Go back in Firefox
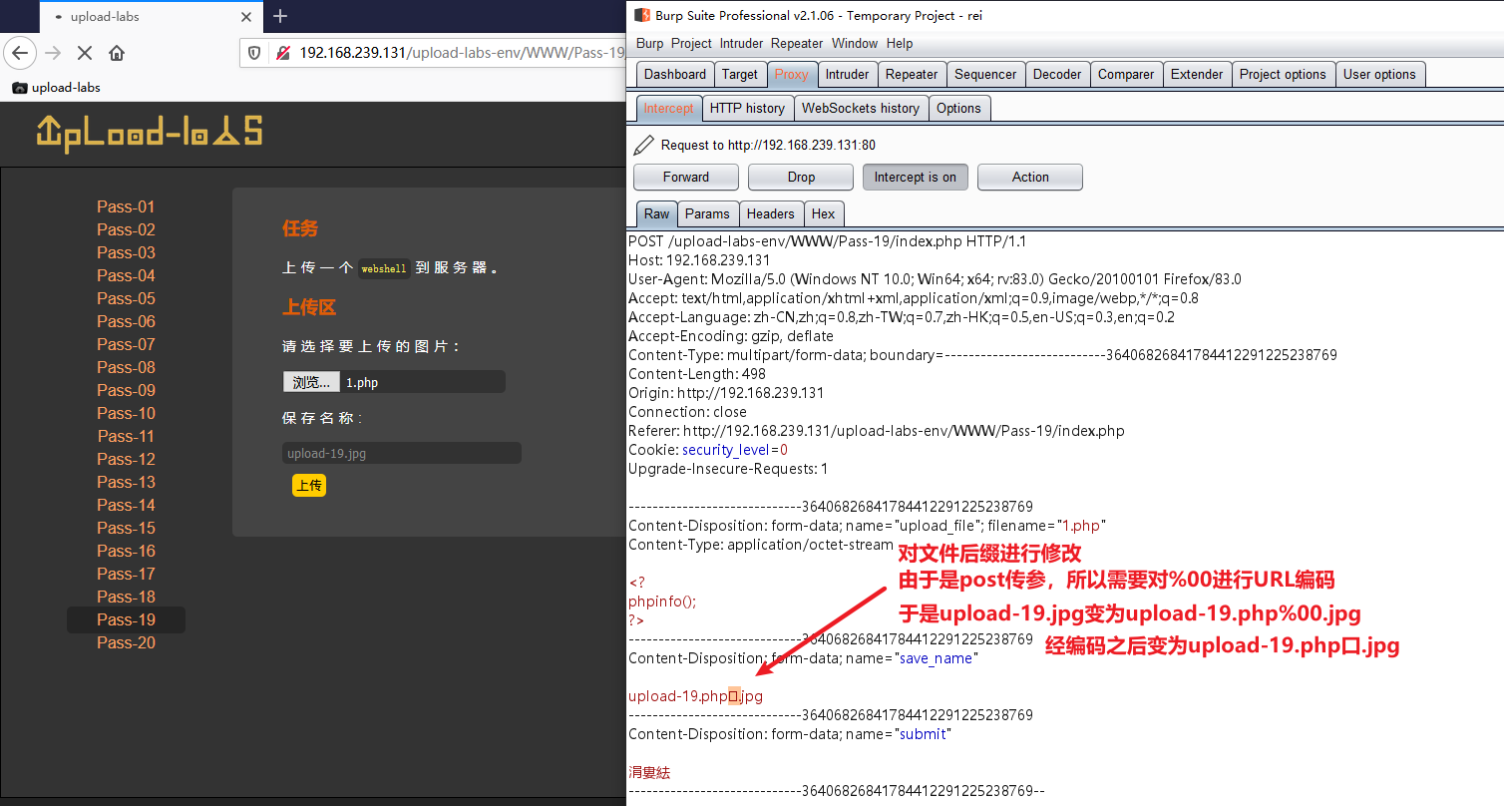The height and width of the screenshot is (806, 1504). coord(21,53)
